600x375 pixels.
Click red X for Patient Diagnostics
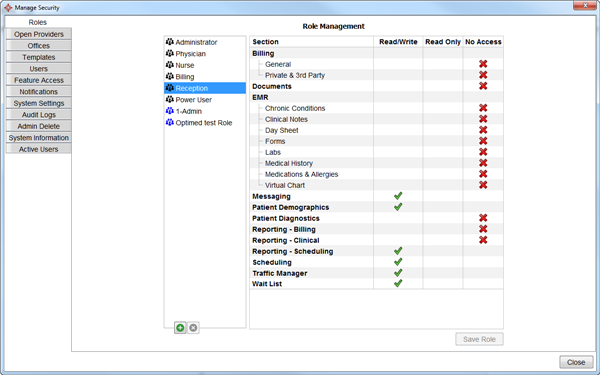(483, 218)
